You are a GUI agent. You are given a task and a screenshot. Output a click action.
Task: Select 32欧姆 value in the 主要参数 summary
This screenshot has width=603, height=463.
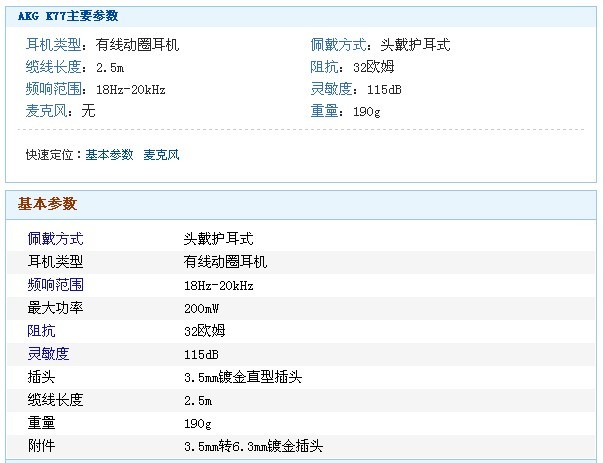click(x=374, y=67)
